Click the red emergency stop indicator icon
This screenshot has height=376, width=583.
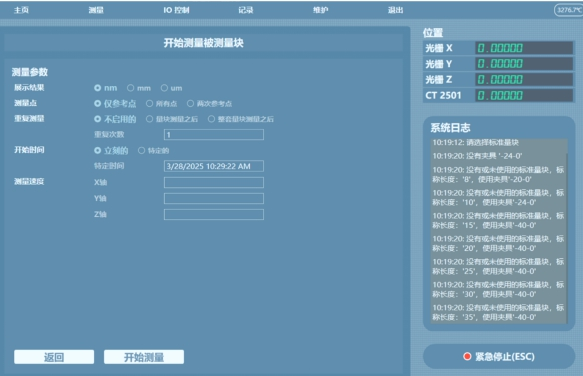(467, 356)
